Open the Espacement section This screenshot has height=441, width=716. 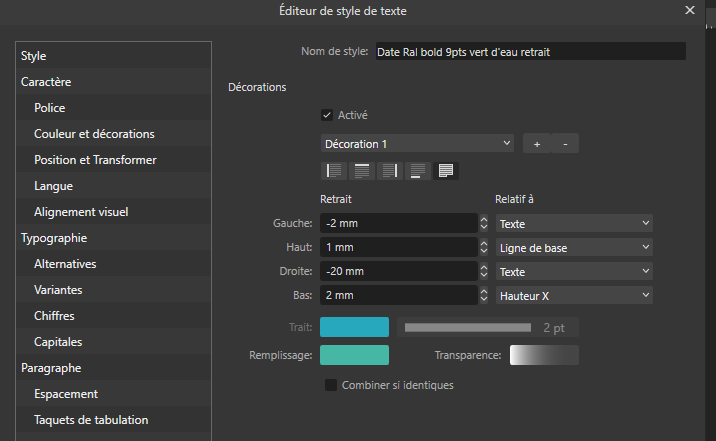click(x=113, y=394)
